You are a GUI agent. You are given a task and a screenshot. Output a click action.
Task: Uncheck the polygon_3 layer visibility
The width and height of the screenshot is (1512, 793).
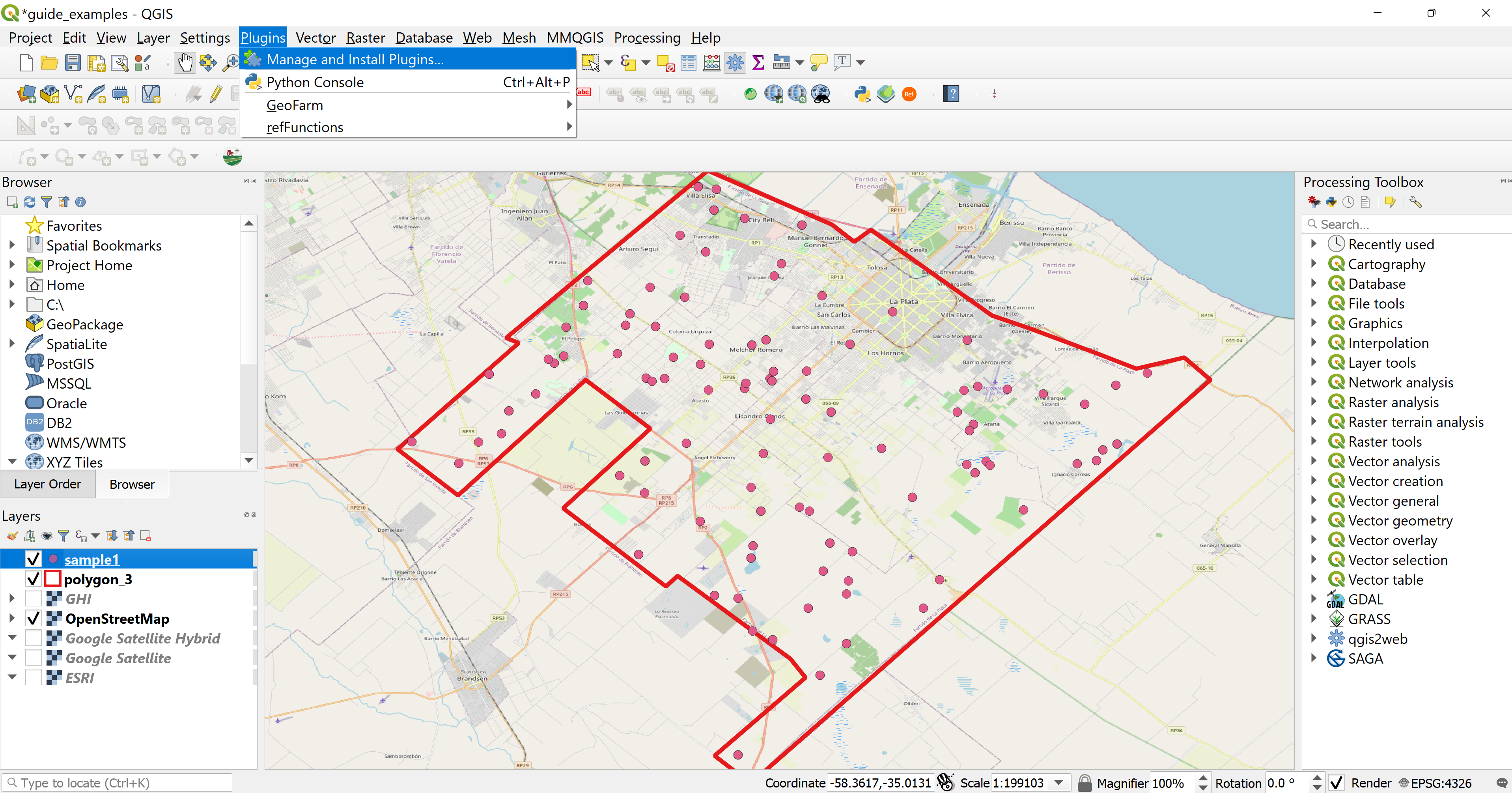coord(34,579)
